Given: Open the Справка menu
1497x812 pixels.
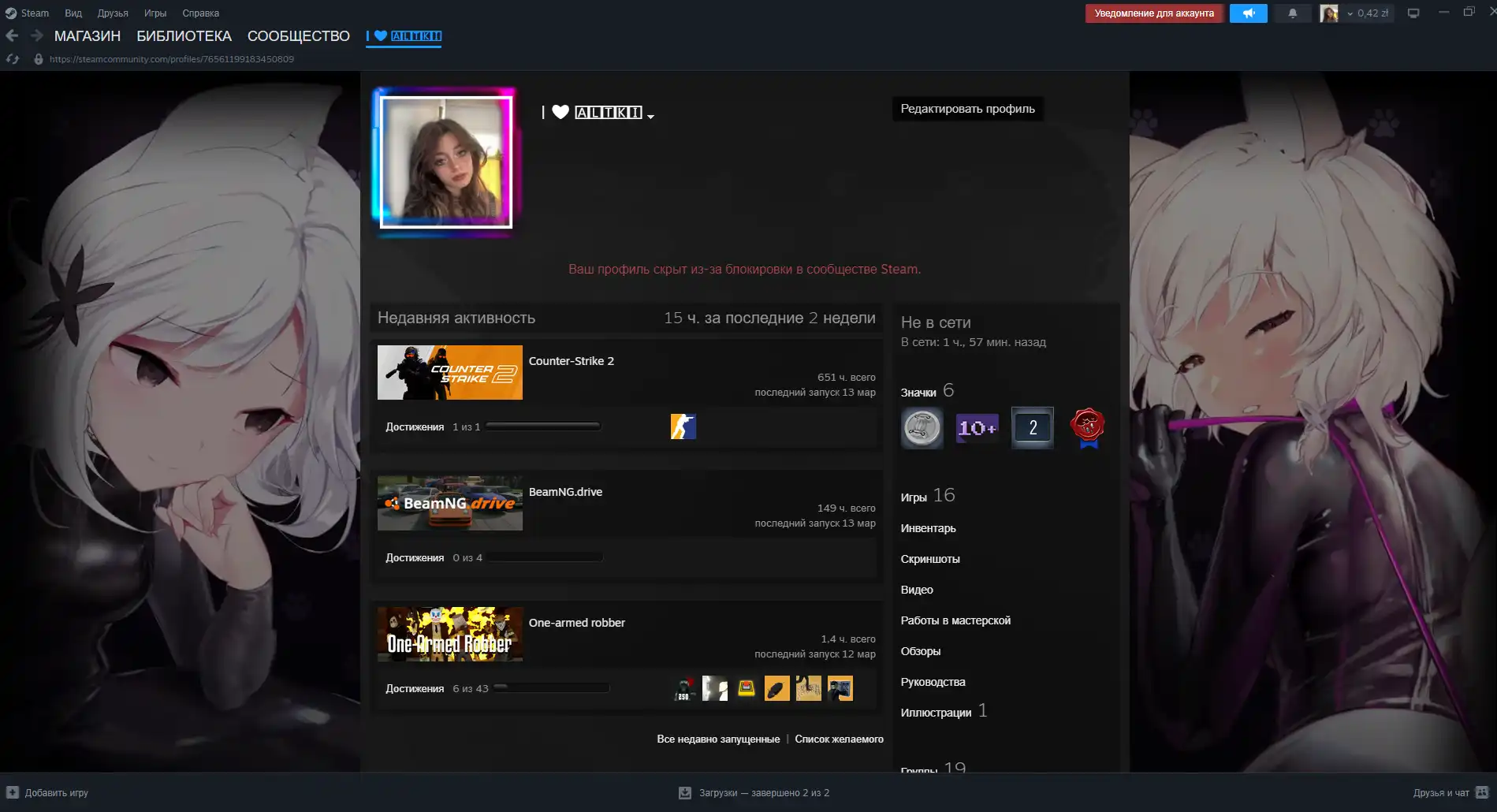Looking at the screenshot, I should [x=201, y=13].
